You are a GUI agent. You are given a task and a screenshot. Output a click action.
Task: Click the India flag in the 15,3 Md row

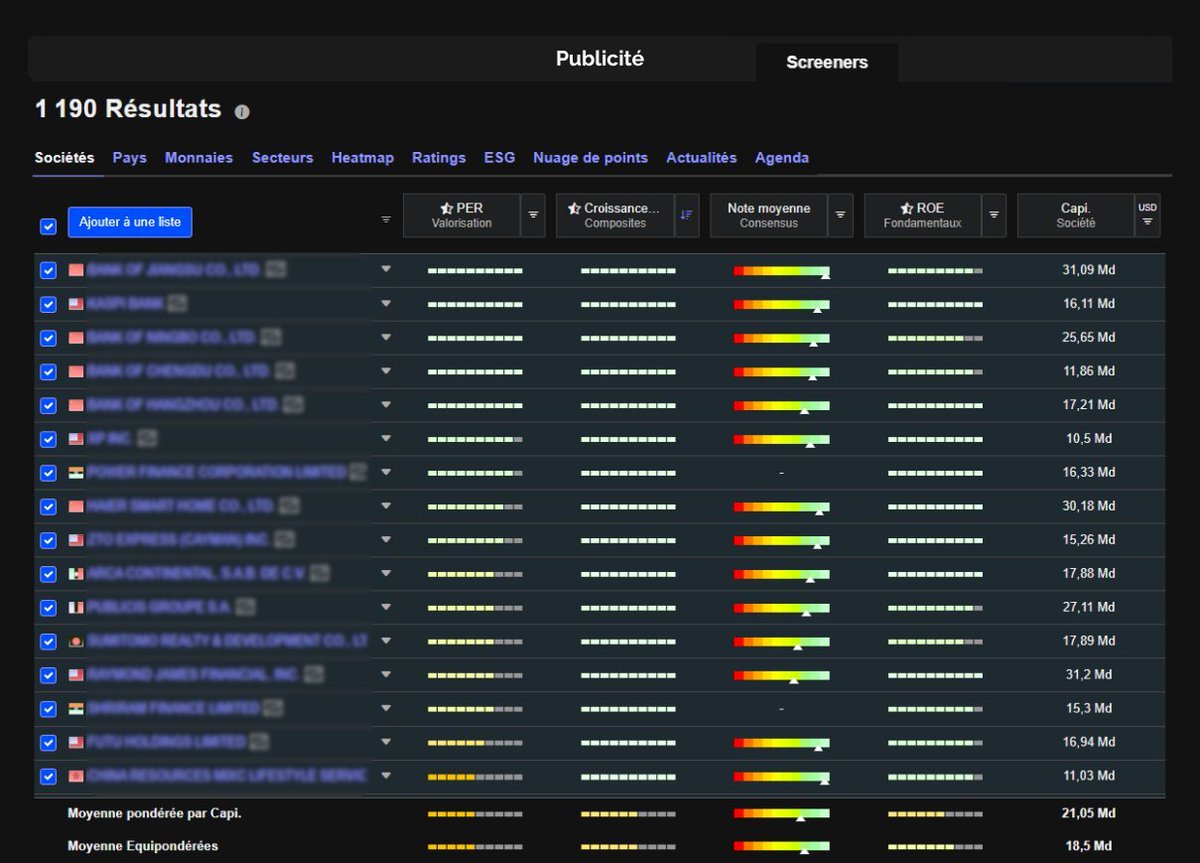pos(76,708)
